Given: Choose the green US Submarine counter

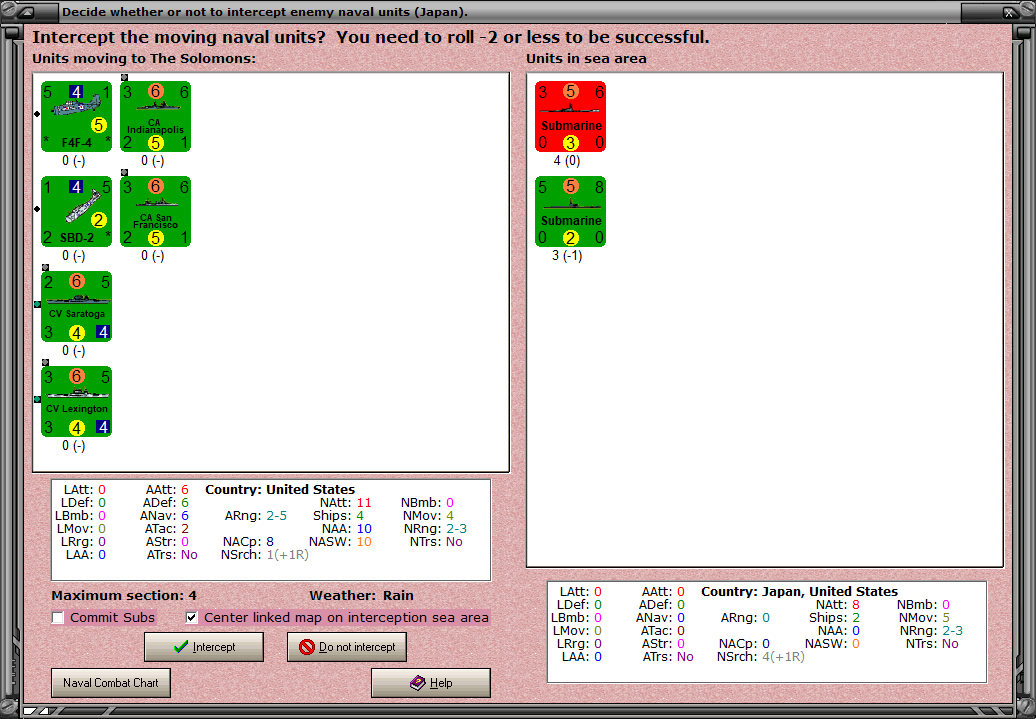Looking at the screenshot, I should [x=571, y=211].
